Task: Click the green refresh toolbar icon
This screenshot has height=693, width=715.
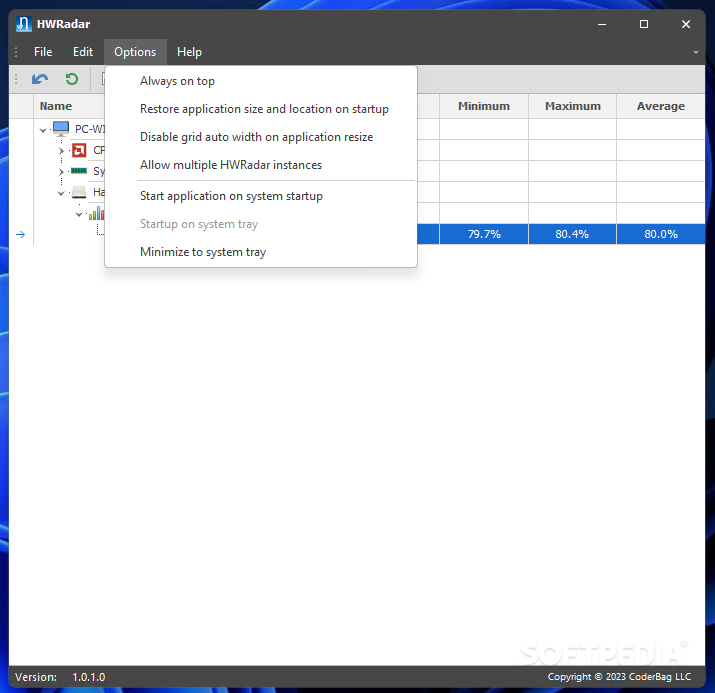Action: pyautogui.click(x=71, y=79)
